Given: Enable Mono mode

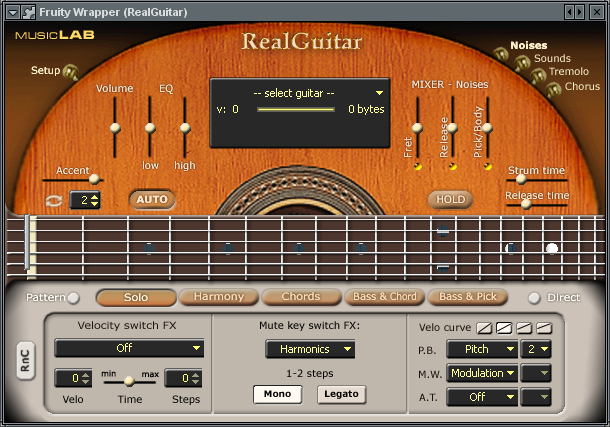Looking at the screenshot, I should click(x=277, y=394).
